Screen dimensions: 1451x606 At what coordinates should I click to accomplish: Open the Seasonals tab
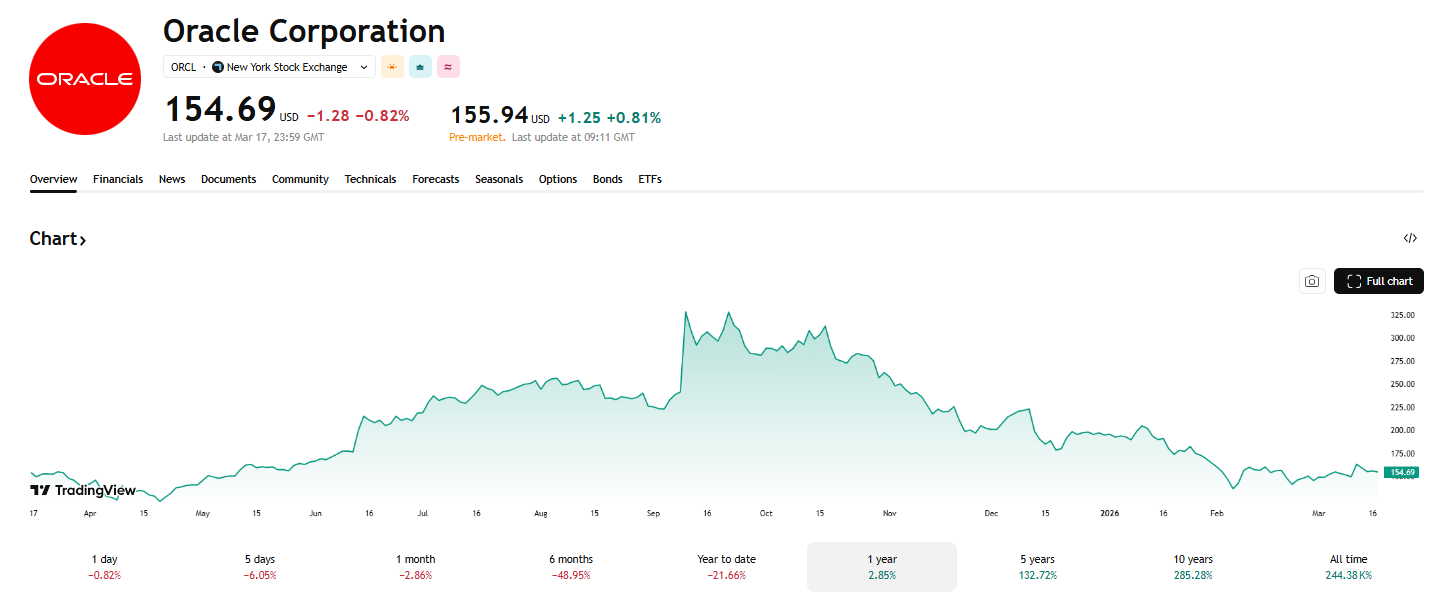499,180
